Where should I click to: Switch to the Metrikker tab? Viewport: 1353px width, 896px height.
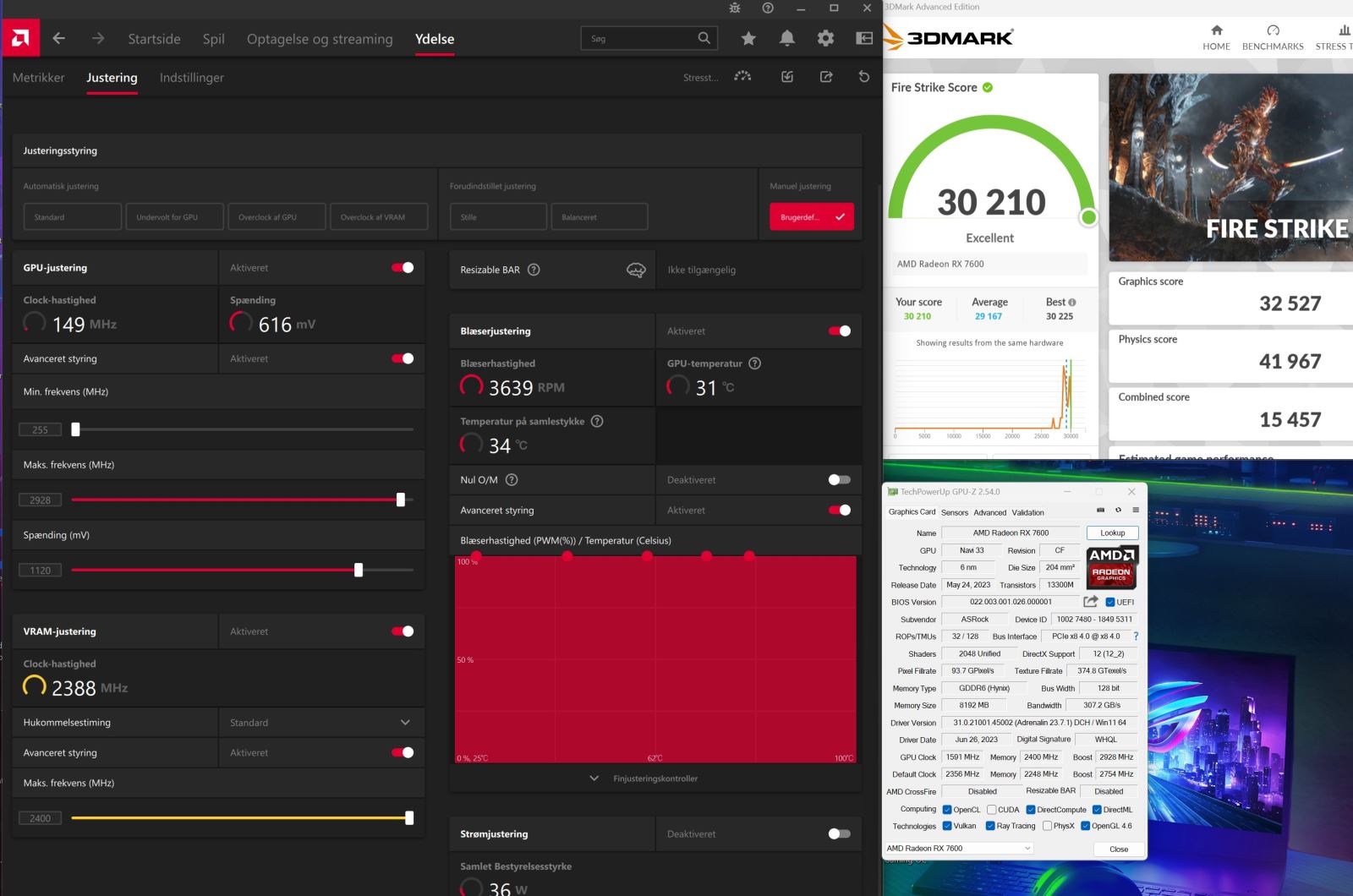38,77
